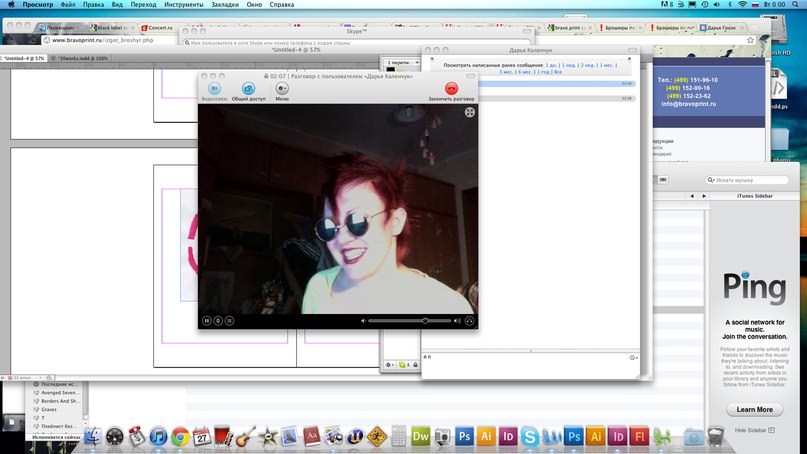Open the Закладки menu in menu bar
807x454 pixels.
225,5
